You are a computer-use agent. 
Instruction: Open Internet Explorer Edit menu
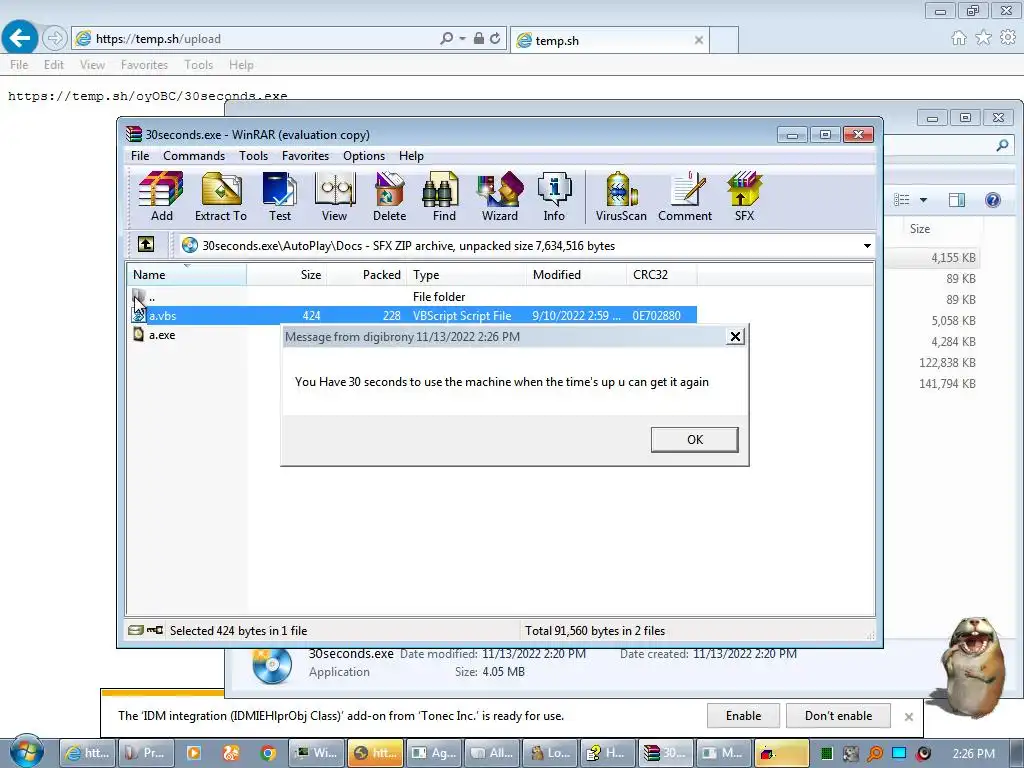point(54,65)
